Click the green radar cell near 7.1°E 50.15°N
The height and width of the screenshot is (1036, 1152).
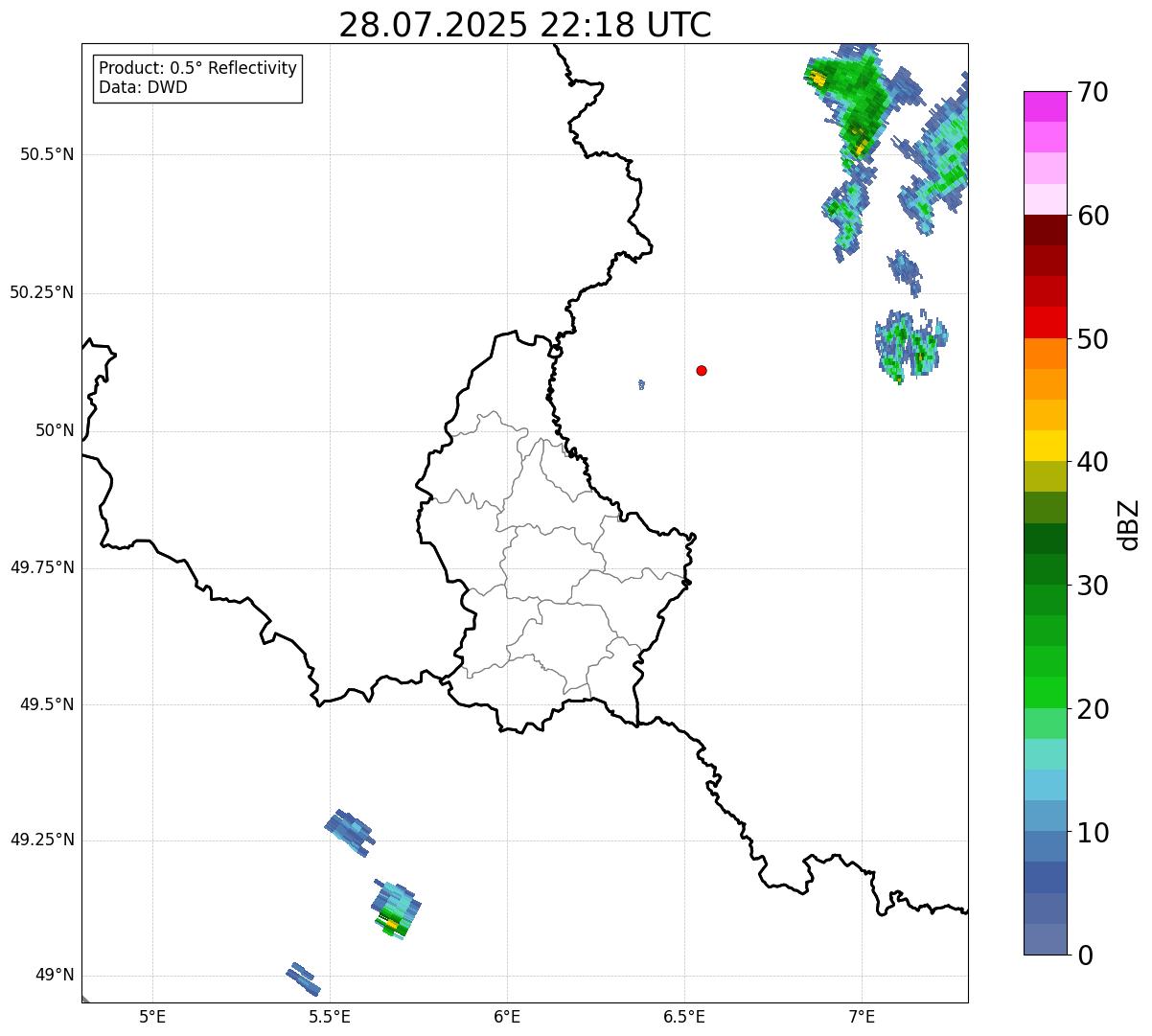(x=910, y=346)
